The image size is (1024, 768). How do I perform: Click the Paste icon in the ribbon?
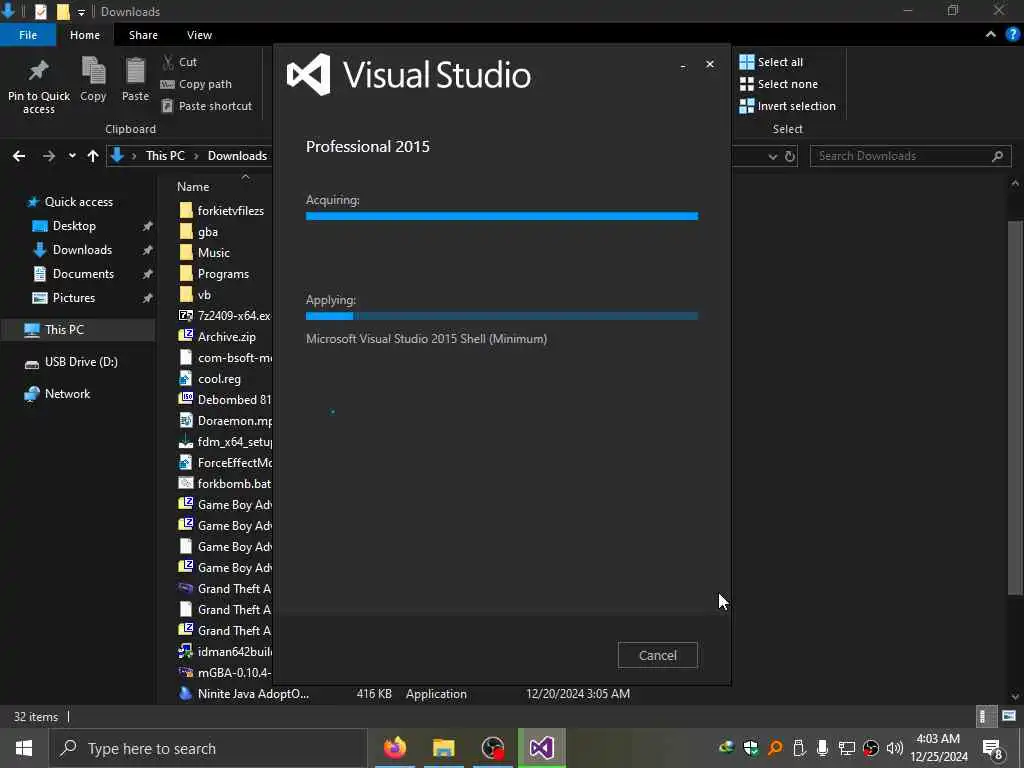coord(135,71)
